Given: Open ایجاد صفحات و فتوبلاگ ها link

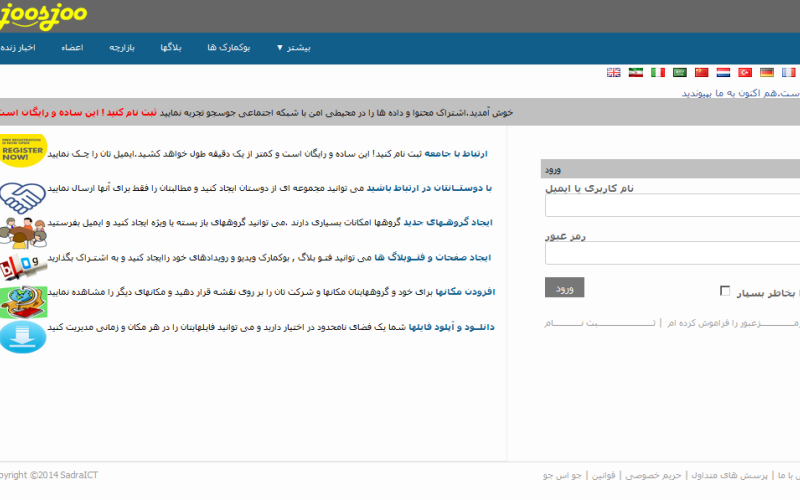Looking at the screenshot, I should pyautogui.click(x=433, y=257).
